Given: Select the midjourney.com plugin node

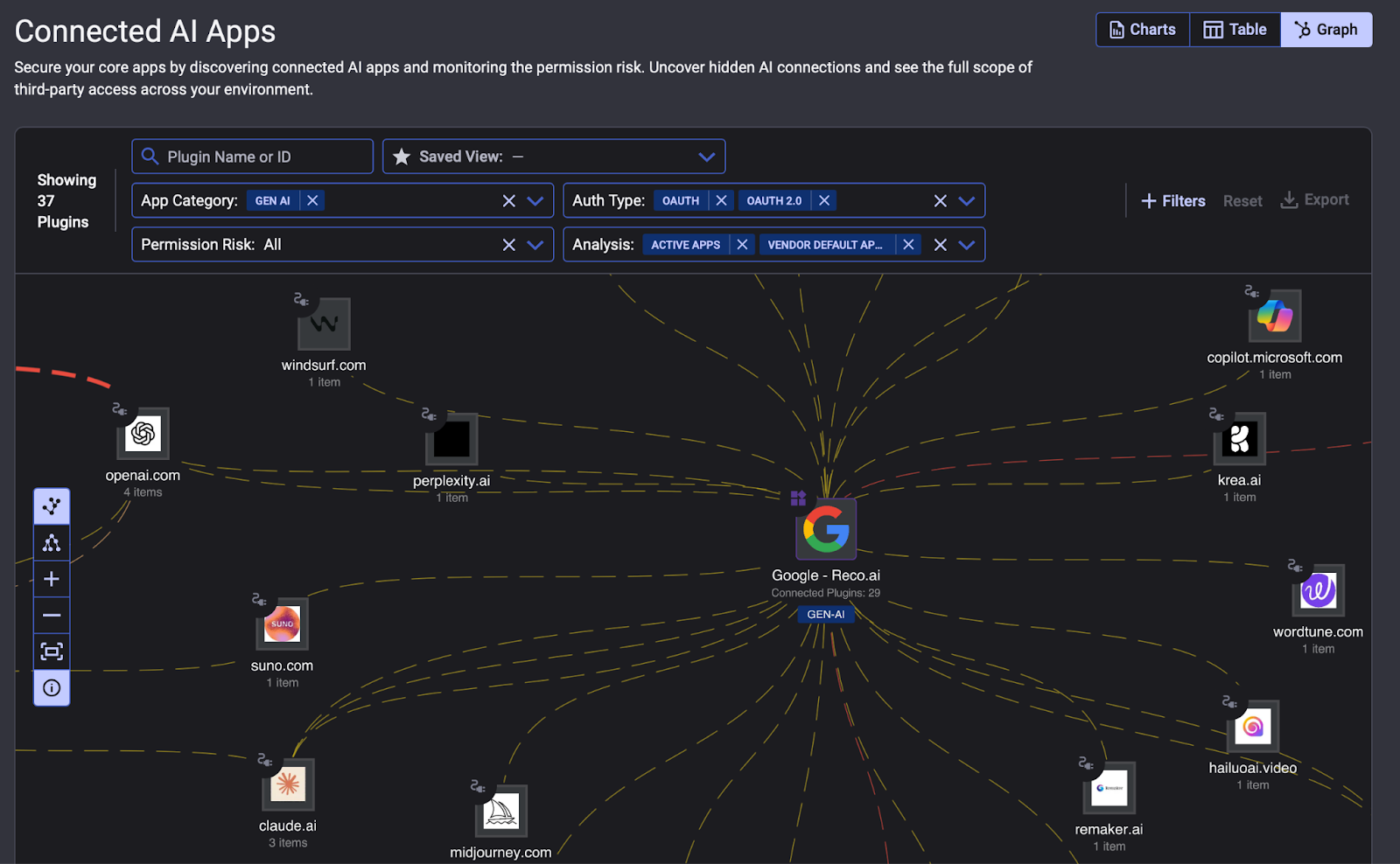Looking at the screenshot, I should [501, 812].
